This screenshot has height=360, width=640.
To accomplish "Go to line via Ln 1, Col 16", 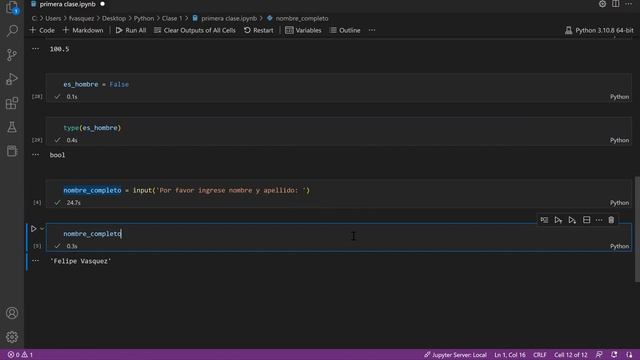I will point(509,355).
